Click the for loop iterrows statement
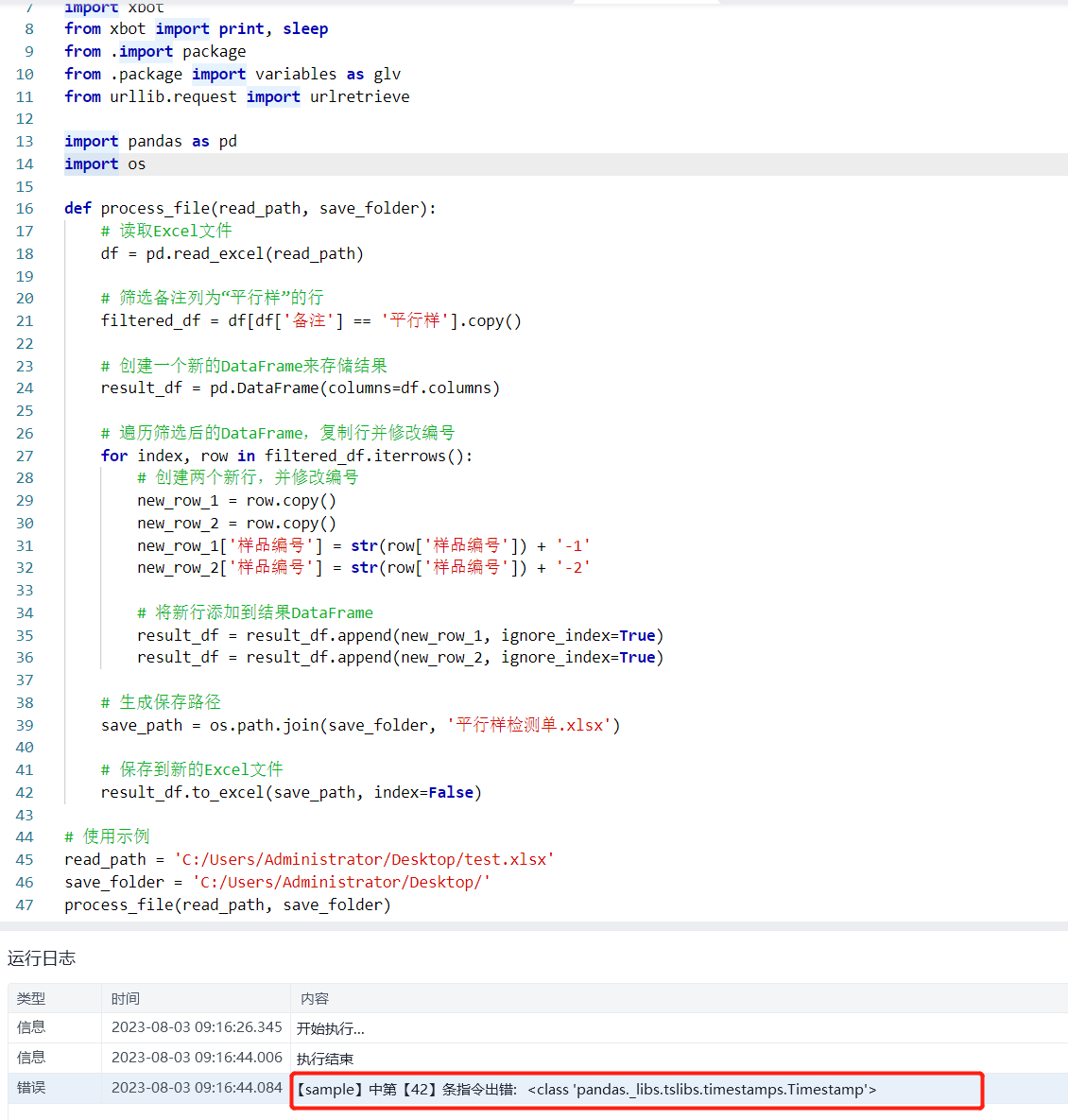1068x1120 pixels. (x=286, y=457)
